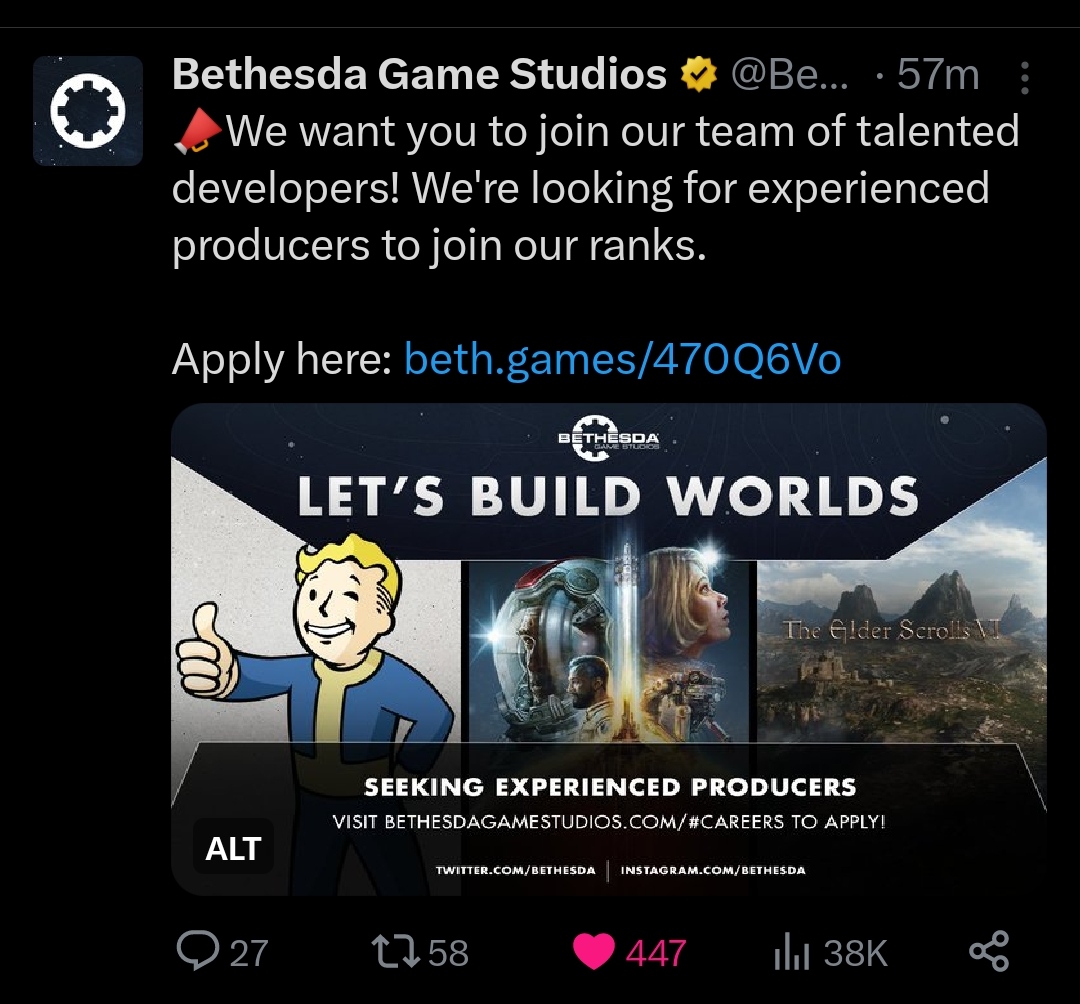Open the Let's Build Worlds image
The height and width of the screenshot is (1004, 1080).
click(x=609, y=649)
